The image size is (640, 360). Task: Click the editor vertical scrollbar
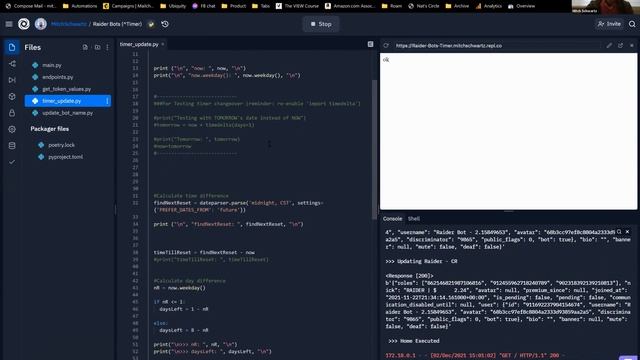374,149
